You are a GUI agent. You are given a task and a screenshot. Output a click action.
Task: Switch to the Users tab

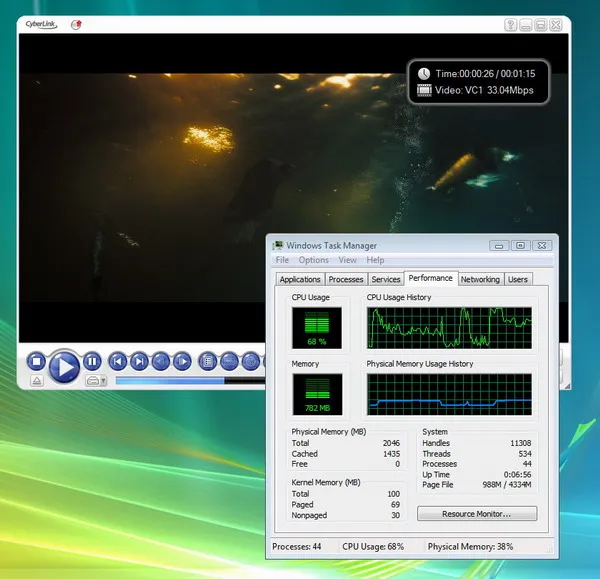518,279
